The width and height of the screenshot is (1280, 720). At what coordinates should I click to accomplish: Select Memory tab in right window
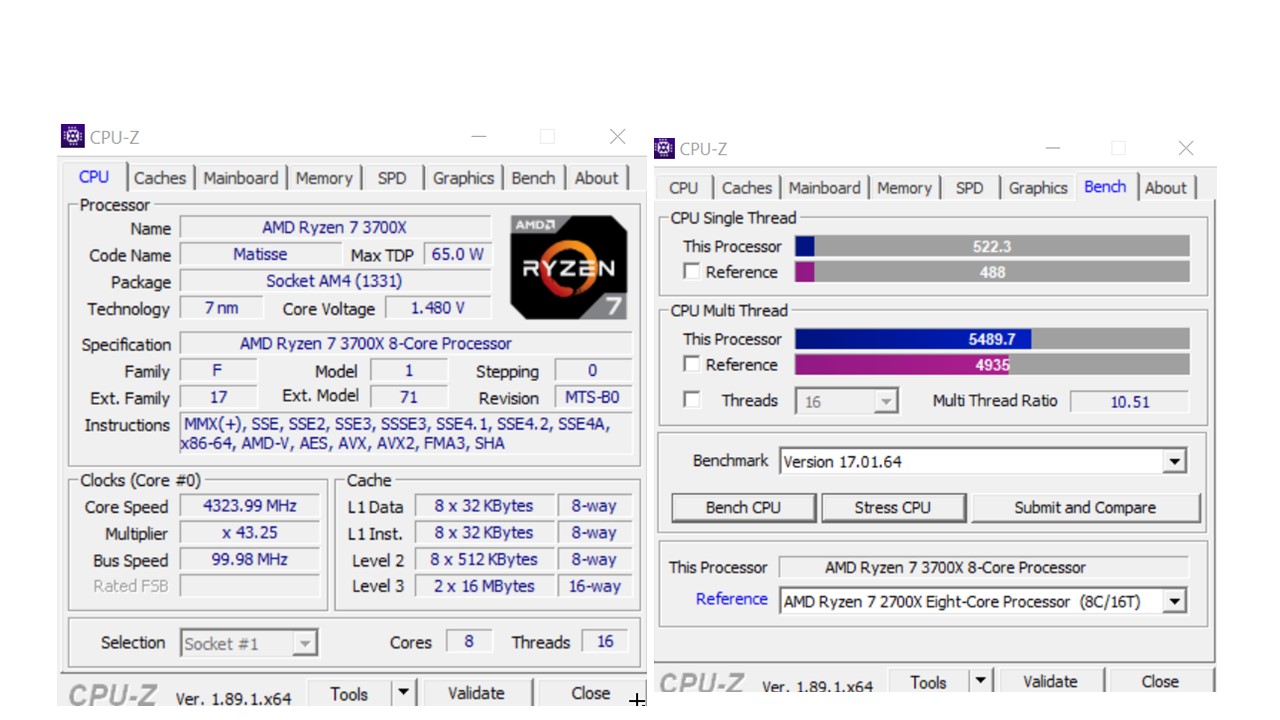tap(905, 188)
